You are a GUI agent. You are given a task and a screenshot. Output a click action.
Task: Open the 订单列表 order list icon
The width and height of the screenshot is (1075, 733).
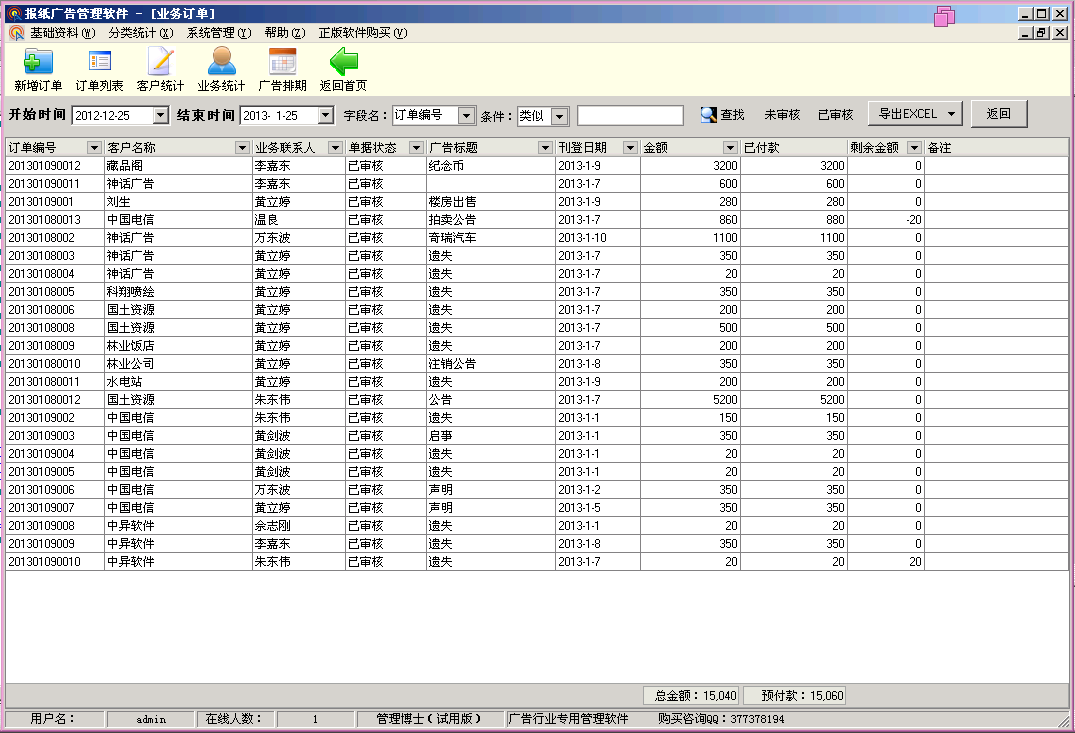[x=99, y=63]
